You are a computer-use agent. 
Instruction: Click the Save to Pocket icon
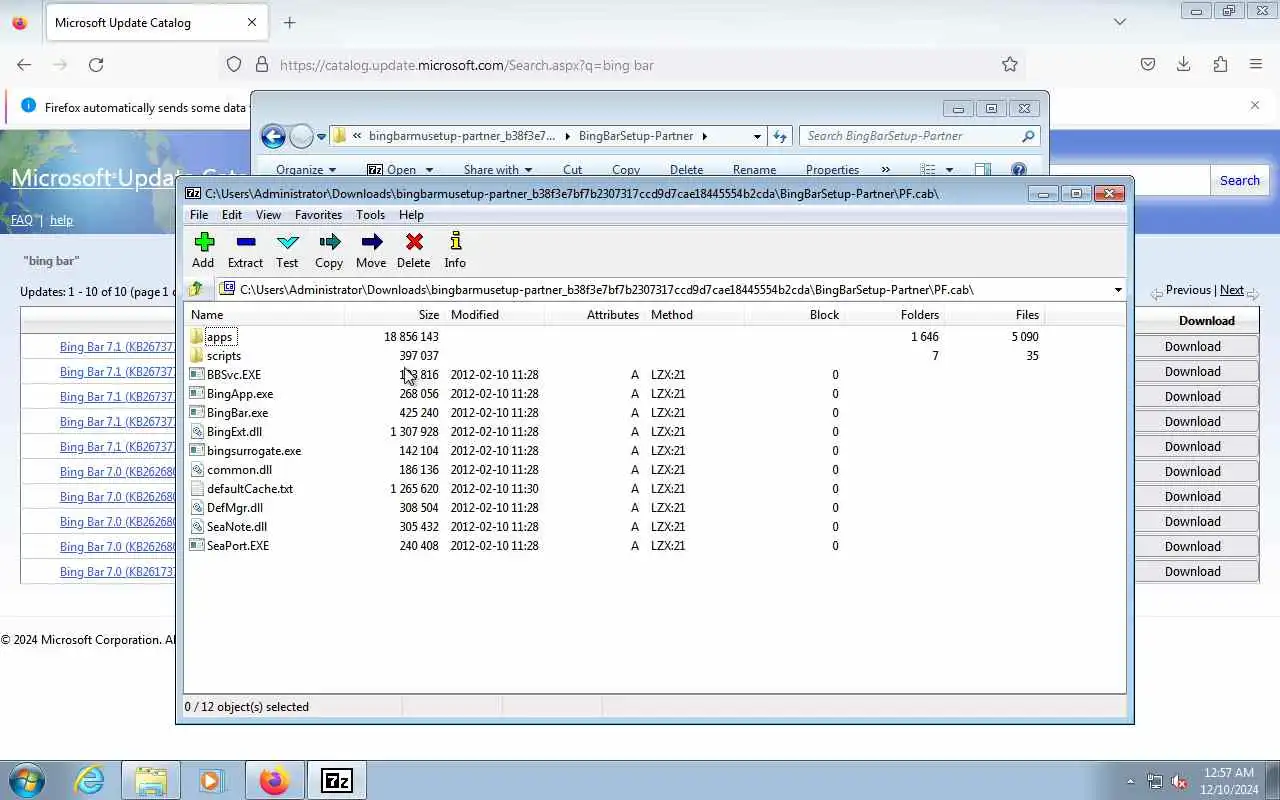pyautogui.click(x=1148, y=64)
